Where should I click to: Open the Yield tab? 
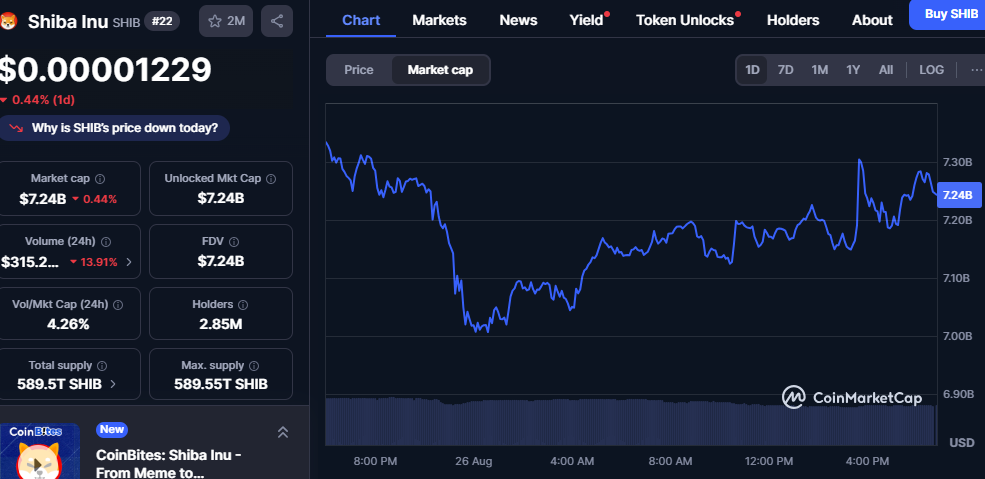pos(586,20)
